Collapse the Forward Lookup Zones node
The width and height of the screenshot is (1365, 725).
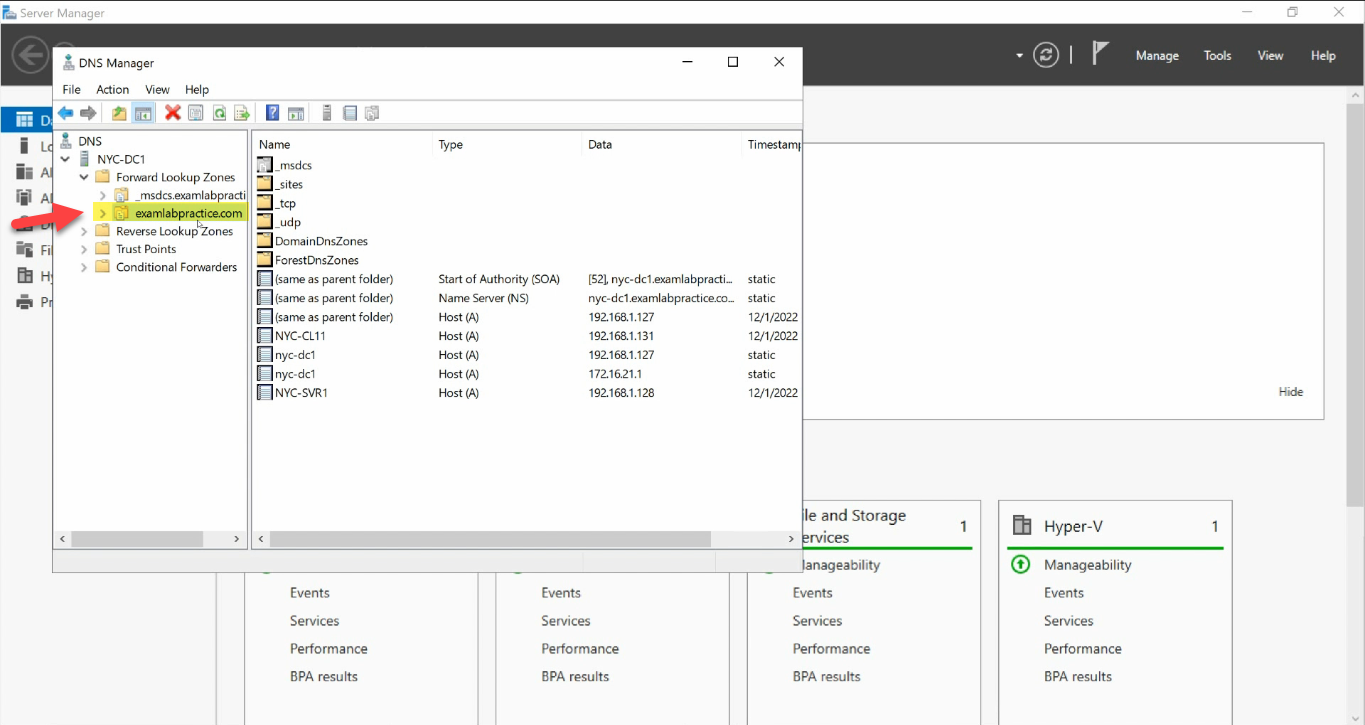coord(84,177)
